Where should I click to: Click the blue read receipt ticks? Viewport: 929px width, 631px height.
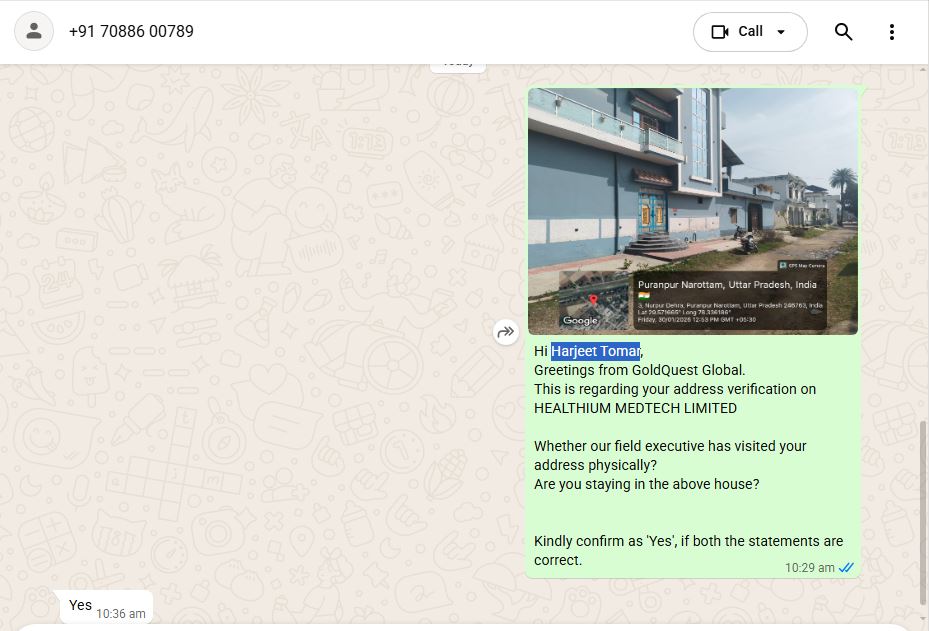pos(846,568)
